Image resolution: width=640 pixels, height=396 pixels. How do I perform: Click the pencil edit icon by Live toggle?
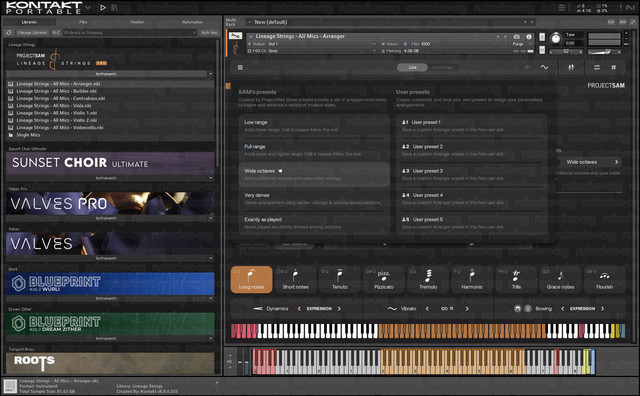[527, 67]
